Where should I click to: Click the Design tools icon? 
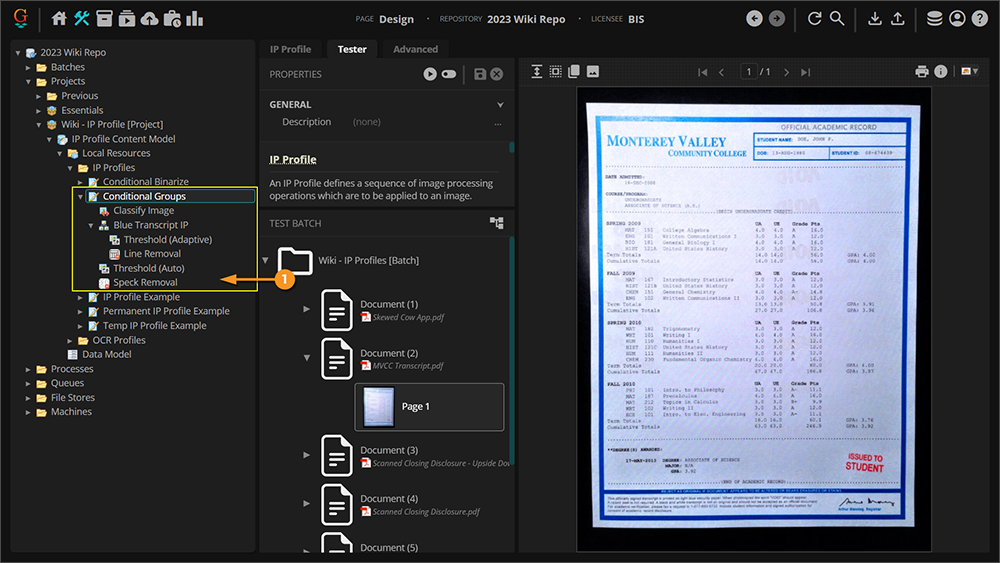pyautogui.click(x=82, y=18)
